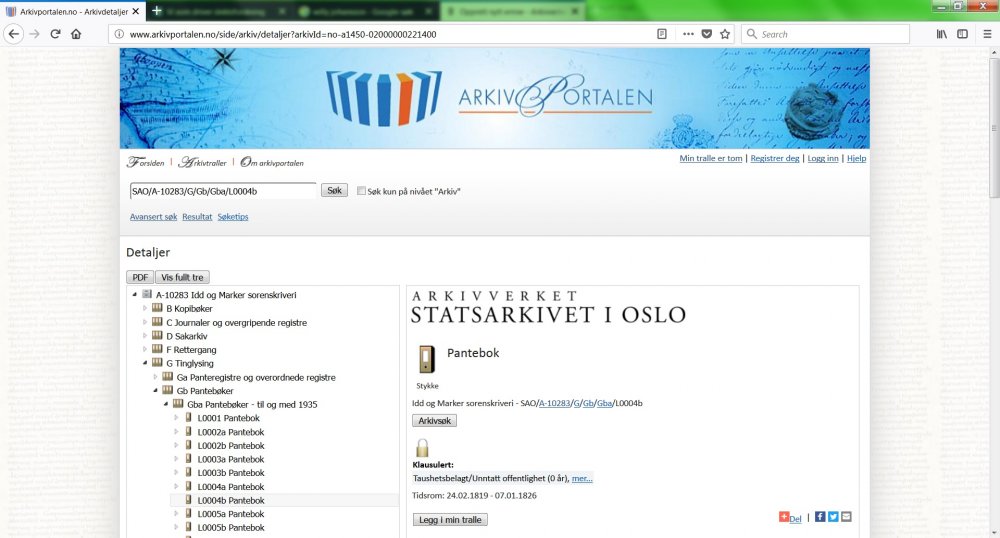Open 'Min tralle er tom' link
This screenshot has height=538, width=1000.
(x=710, y=158)
